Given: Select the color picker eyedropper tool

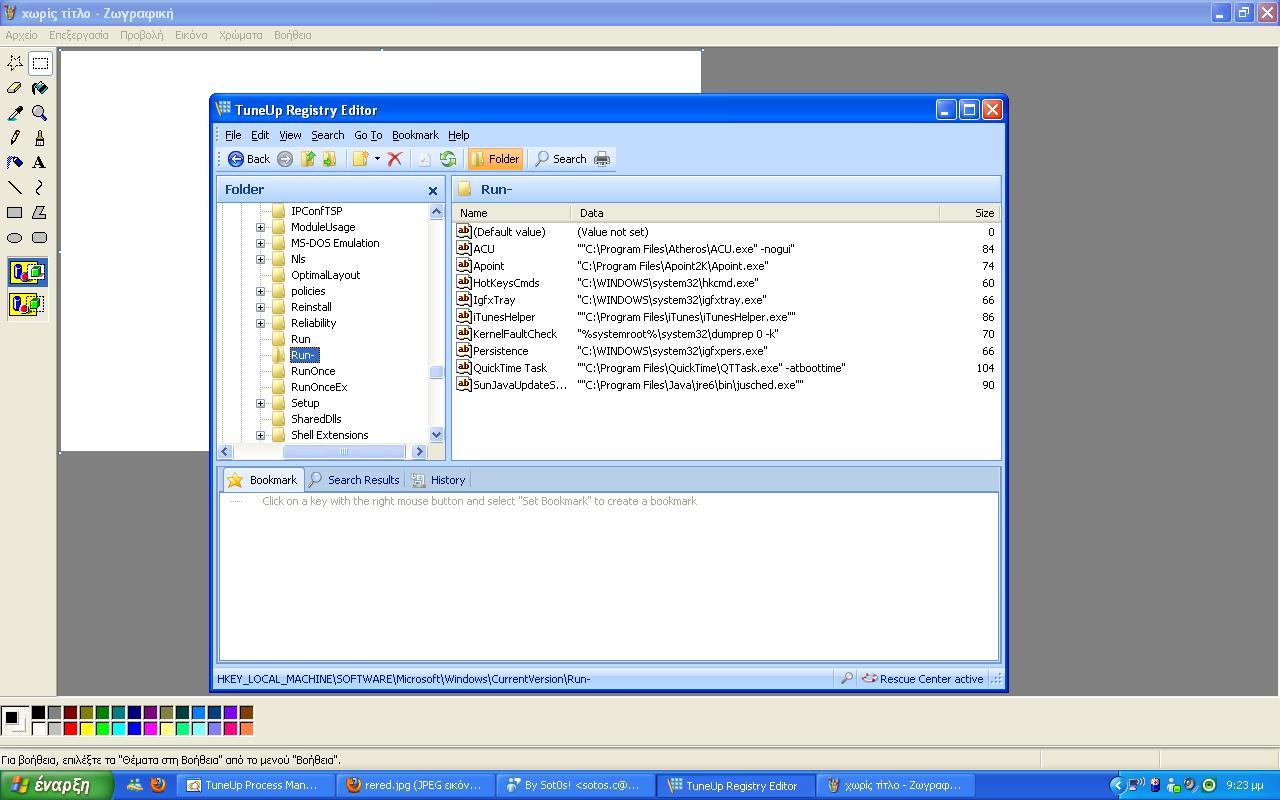Looking at the screenshot, I should [15, 113].
